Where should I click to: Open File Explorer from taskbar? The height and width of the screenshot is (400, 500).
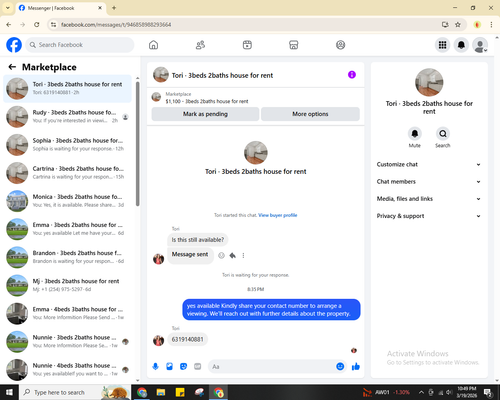[161, 392]
